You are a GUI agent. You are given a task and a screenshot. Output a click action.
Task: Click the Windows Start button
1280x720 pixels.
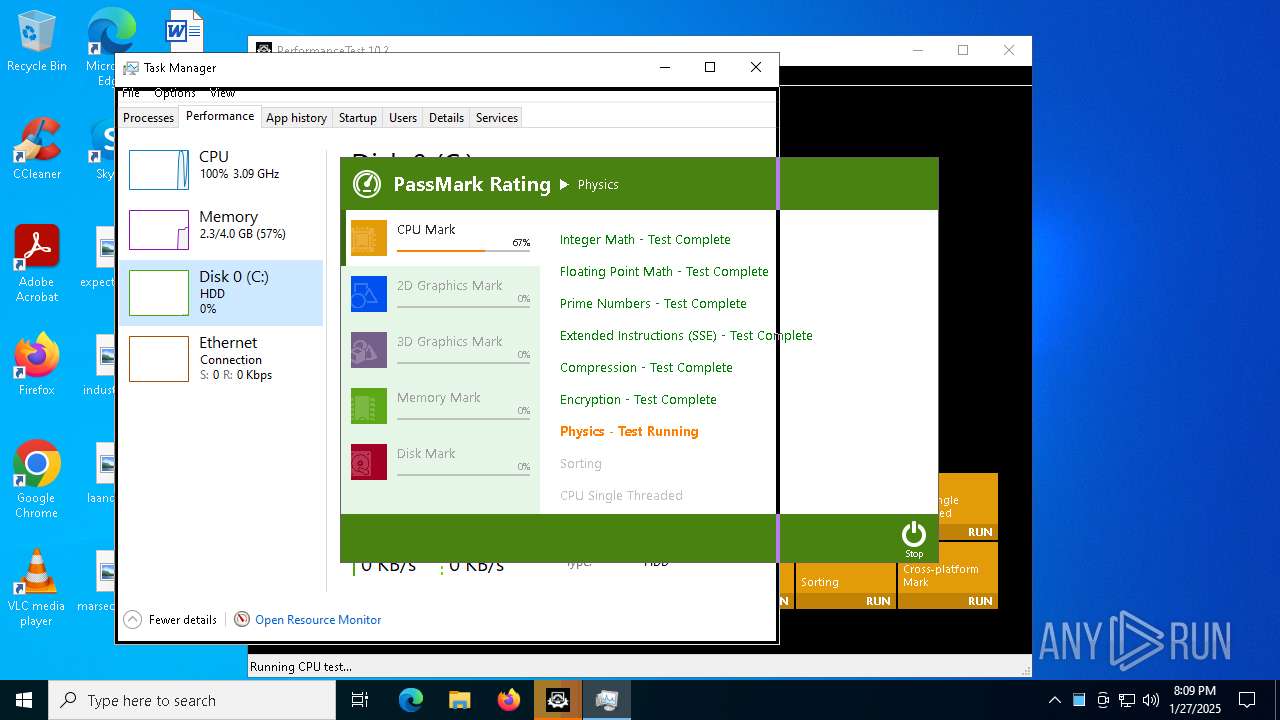coord(24,700)
